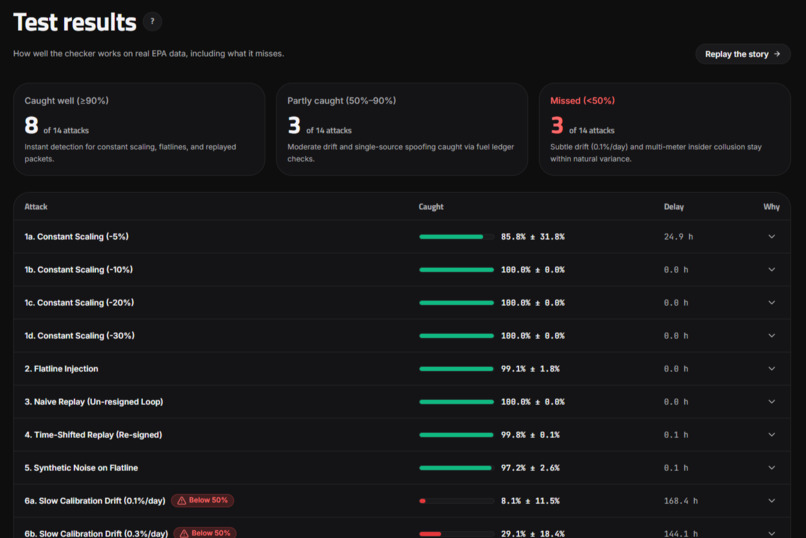Click the 144.1 h delay value
The width and height of the screenshot is (806, 538).
point(681,534)
